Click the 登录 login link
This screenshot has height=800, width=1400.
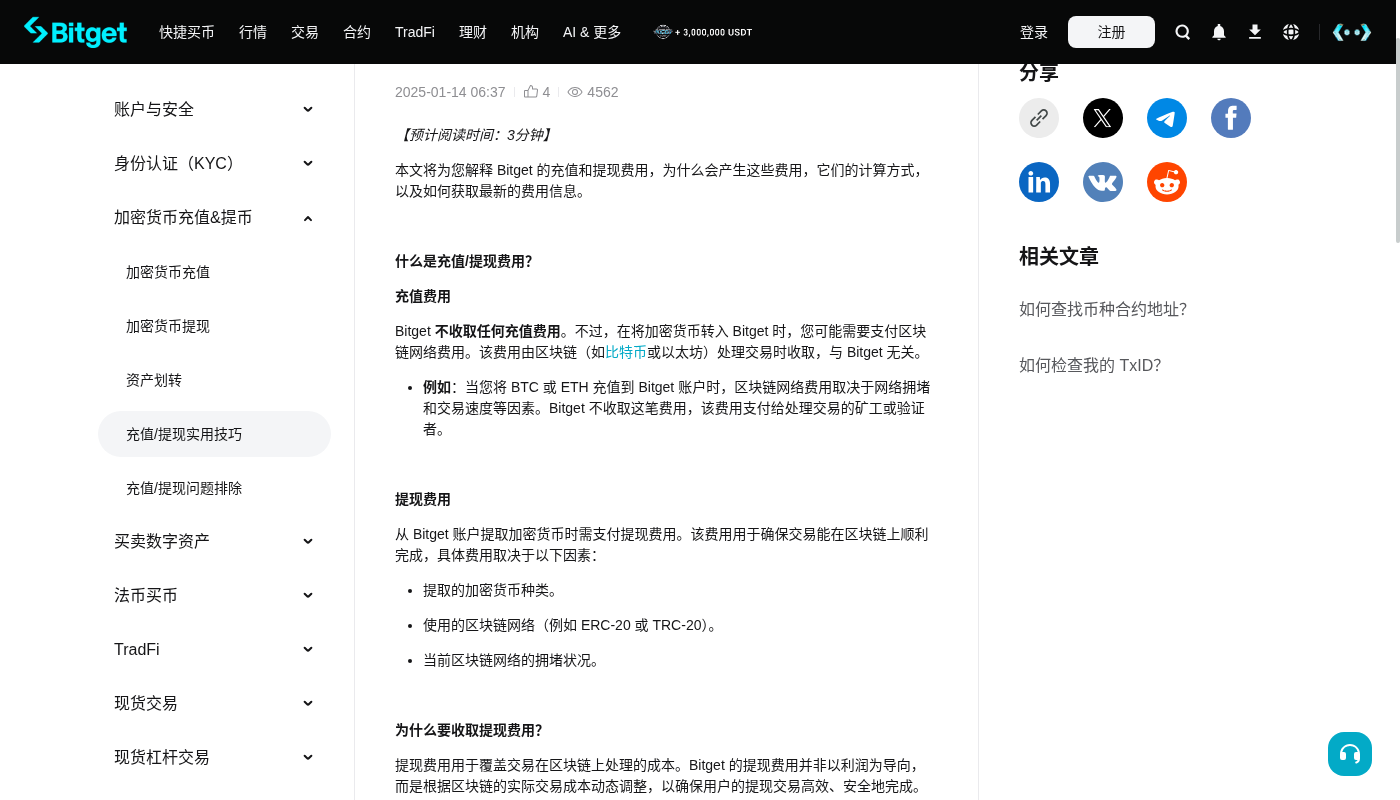[1034, 32]
